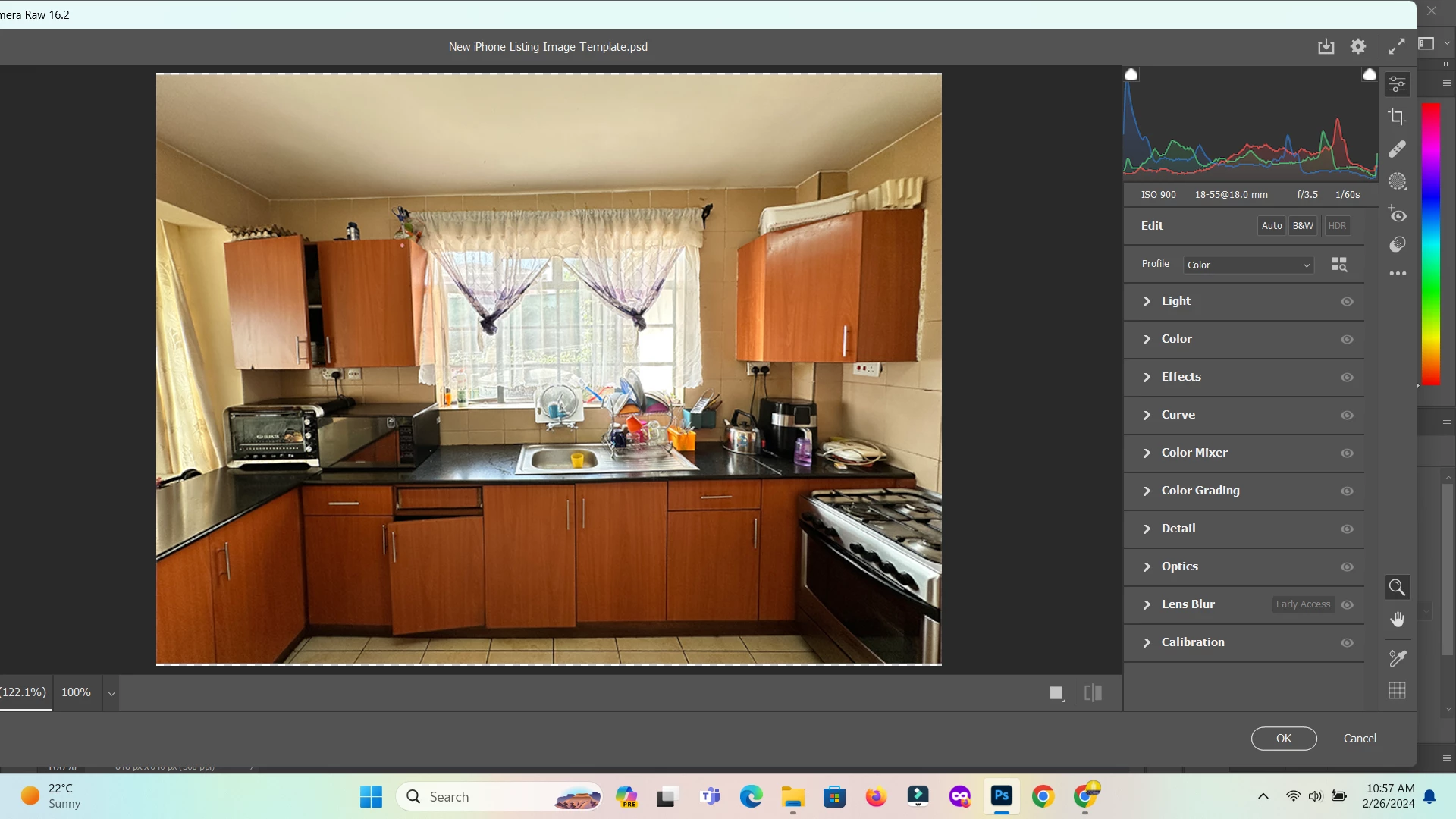Click the Cancel button

(x=1359, y=739)
